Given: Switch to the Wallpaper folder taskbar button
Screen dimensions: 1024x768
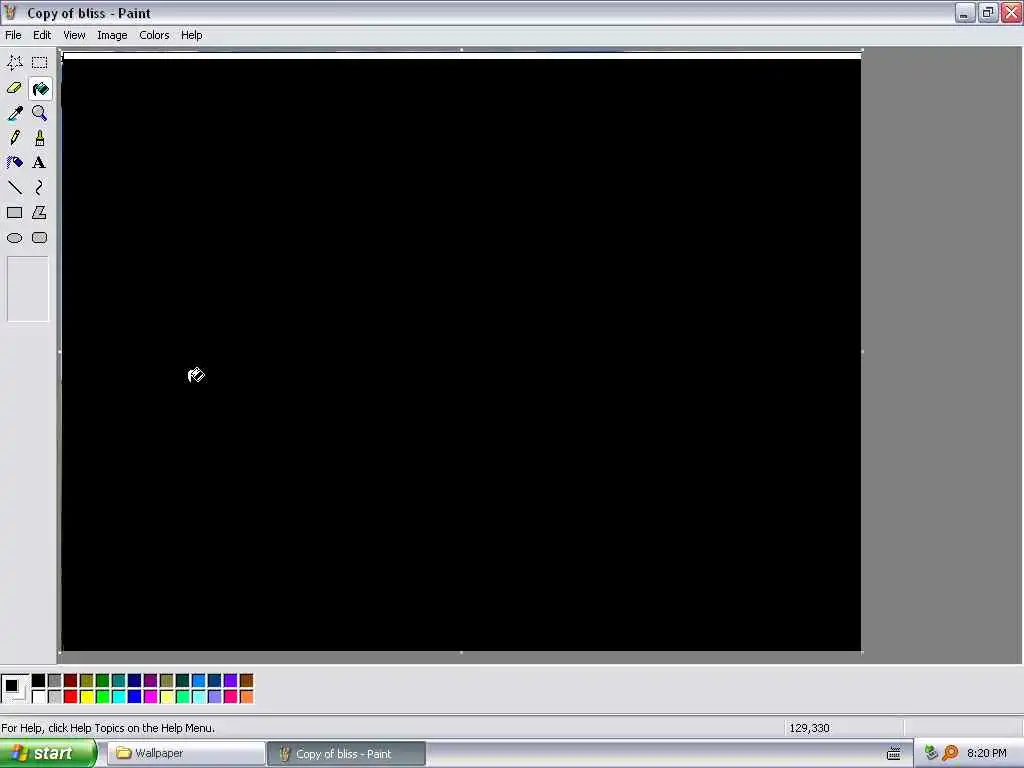Looking at the screenshot, I should (x=185, y=754).
